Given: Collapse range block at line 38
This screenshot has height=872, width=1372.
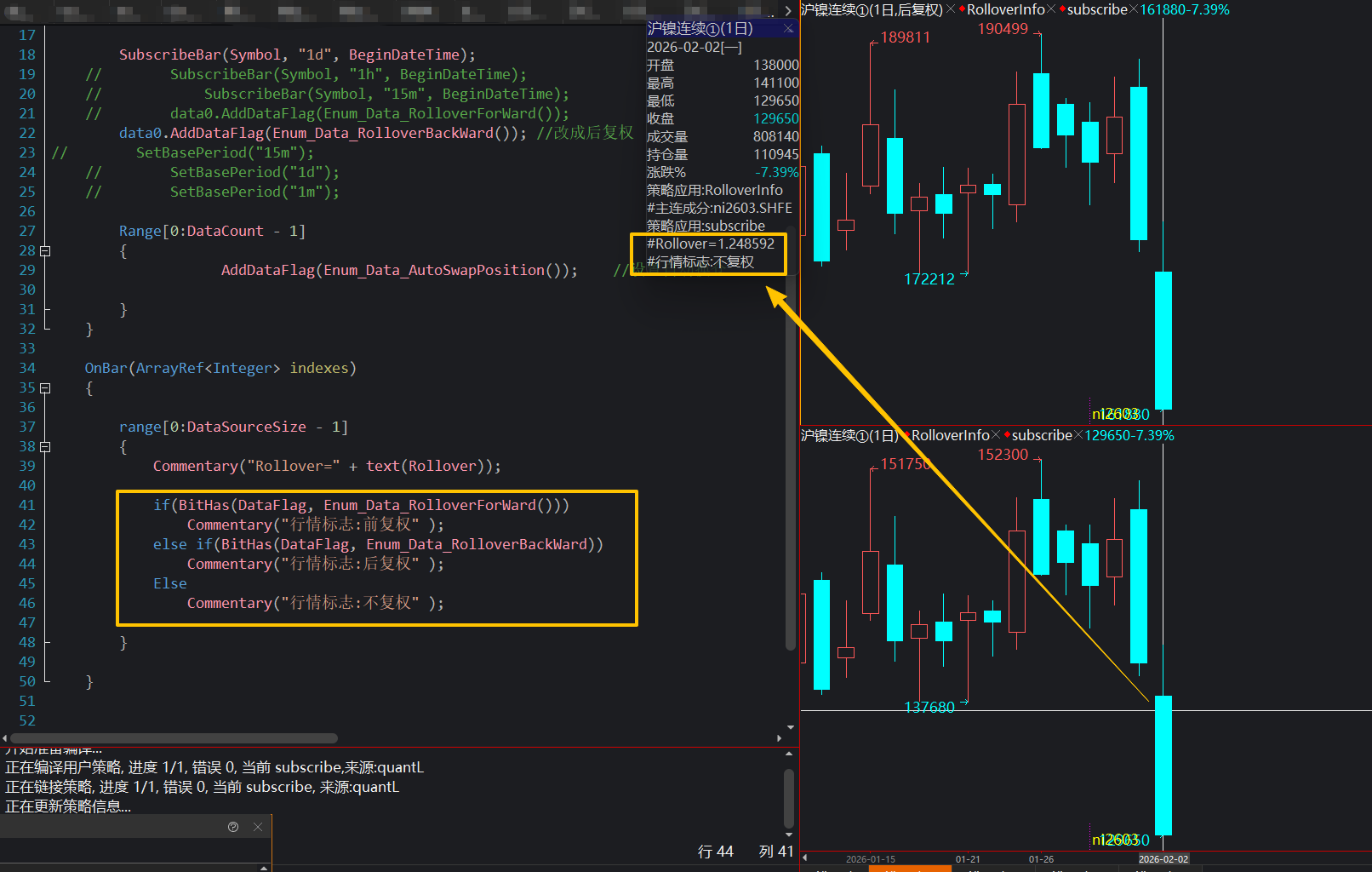Looking at the screenshot, I should (45, 447).
